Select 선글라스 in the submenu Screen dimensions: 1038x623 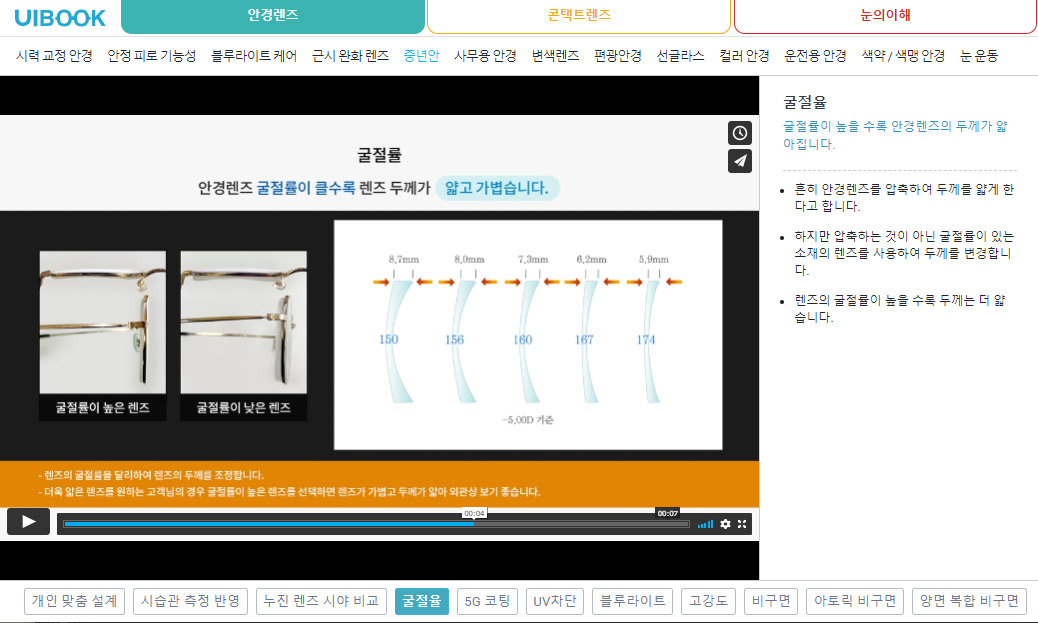point(680,56)
